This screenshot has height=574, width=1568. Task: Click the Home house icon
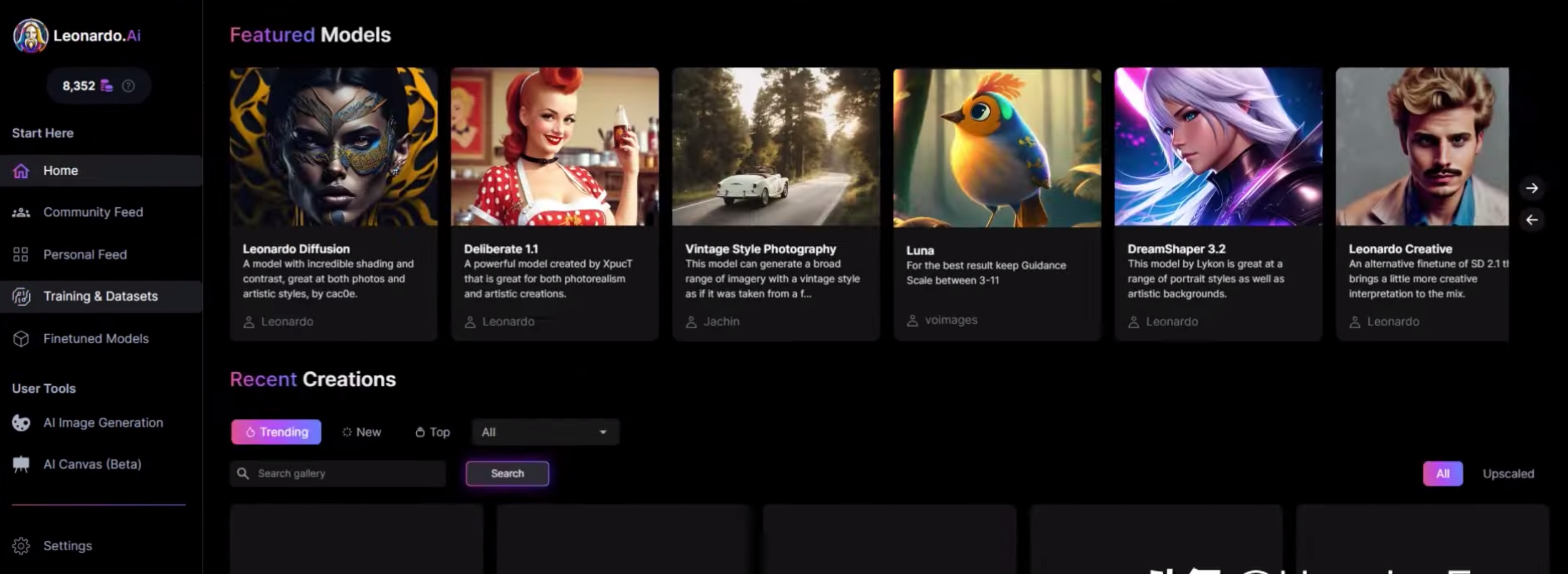pyautogui.click(x=22, y=171)
